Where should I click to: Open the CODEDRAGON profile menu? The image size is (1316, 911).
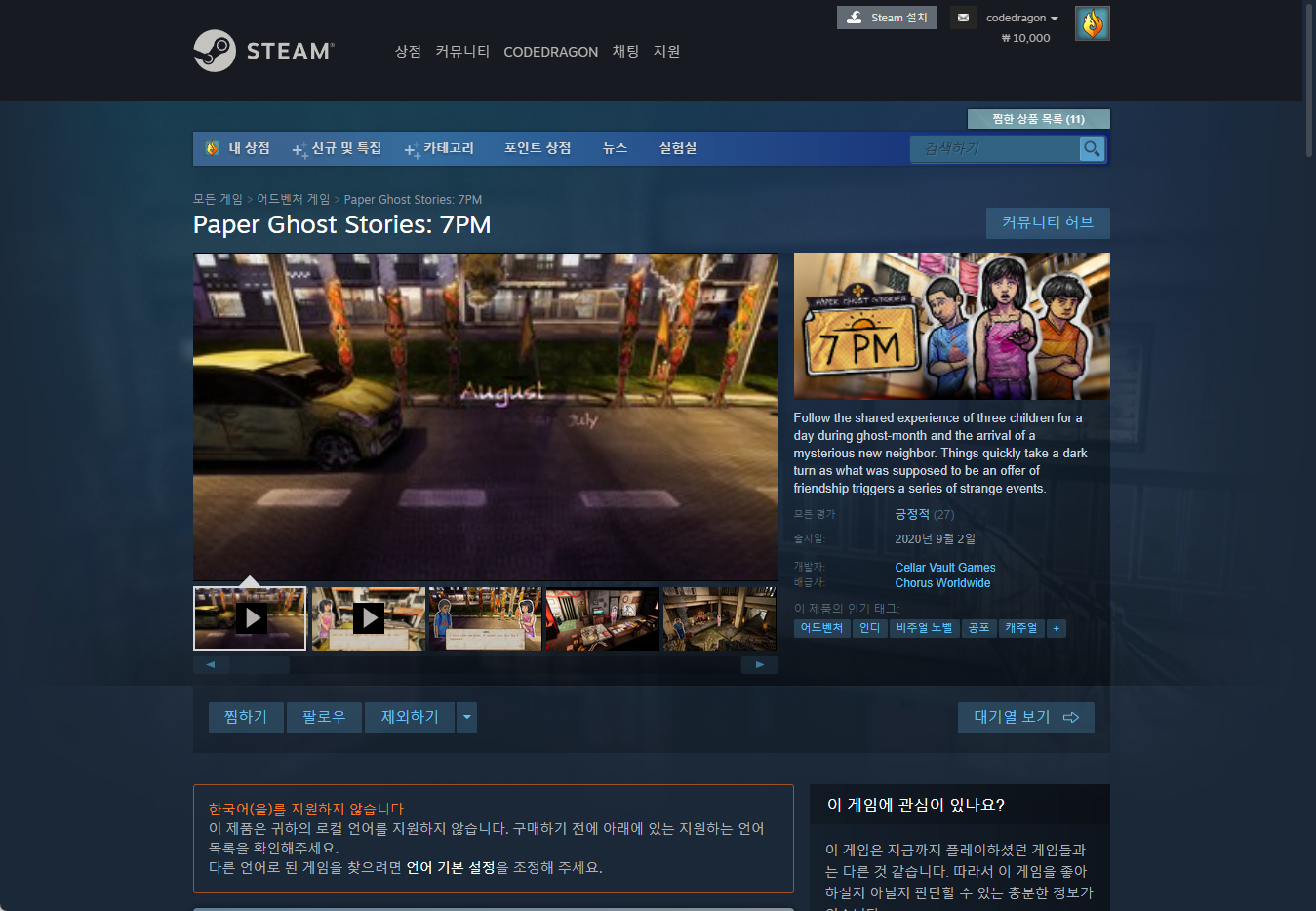(550, 52)
